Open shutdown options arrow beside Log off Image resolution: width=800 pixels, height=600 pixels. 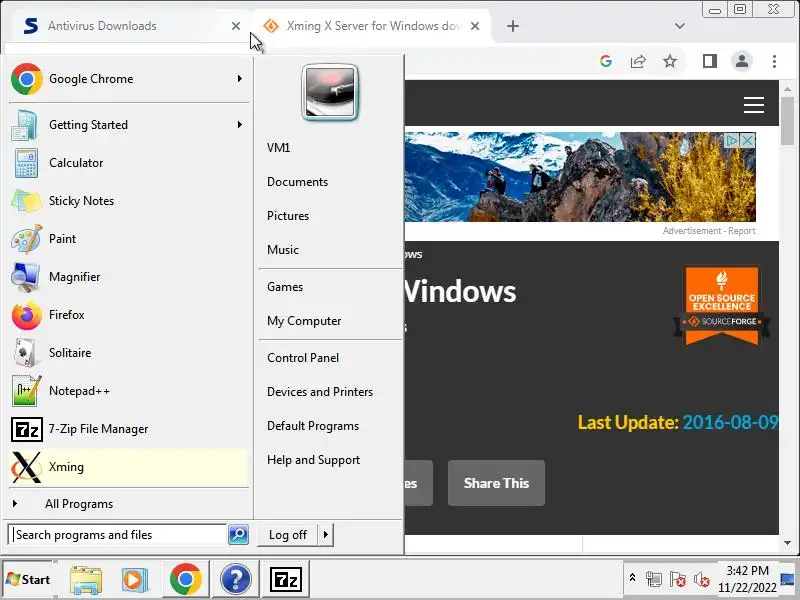(x=326, y=535)
